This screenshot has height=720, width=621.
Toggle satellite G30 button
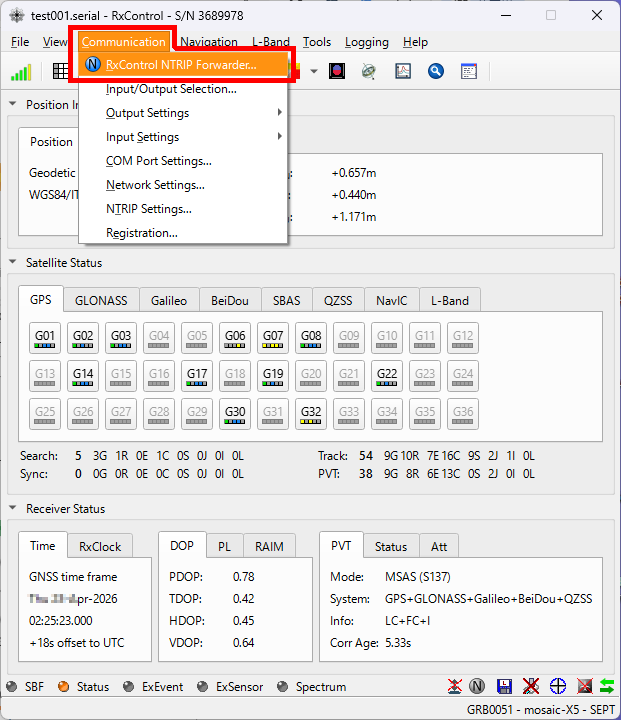point(235,414)
